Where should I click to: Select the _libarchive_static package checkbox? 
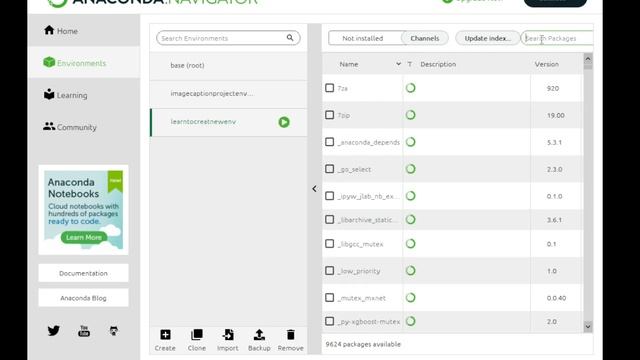(x=329, y=220)
